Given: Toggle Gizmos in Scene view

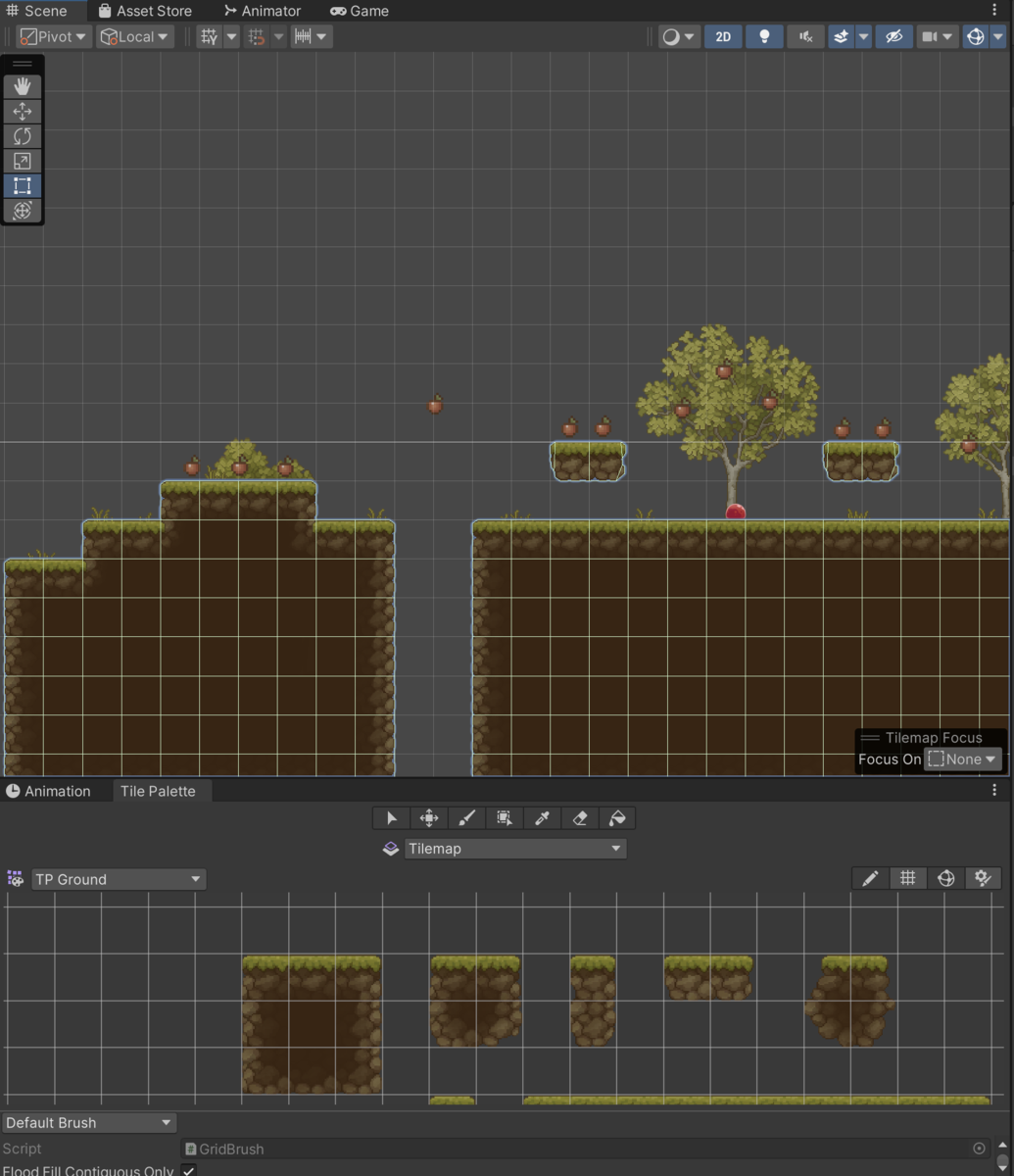Looking at the screenshot, I should point(975,37).
